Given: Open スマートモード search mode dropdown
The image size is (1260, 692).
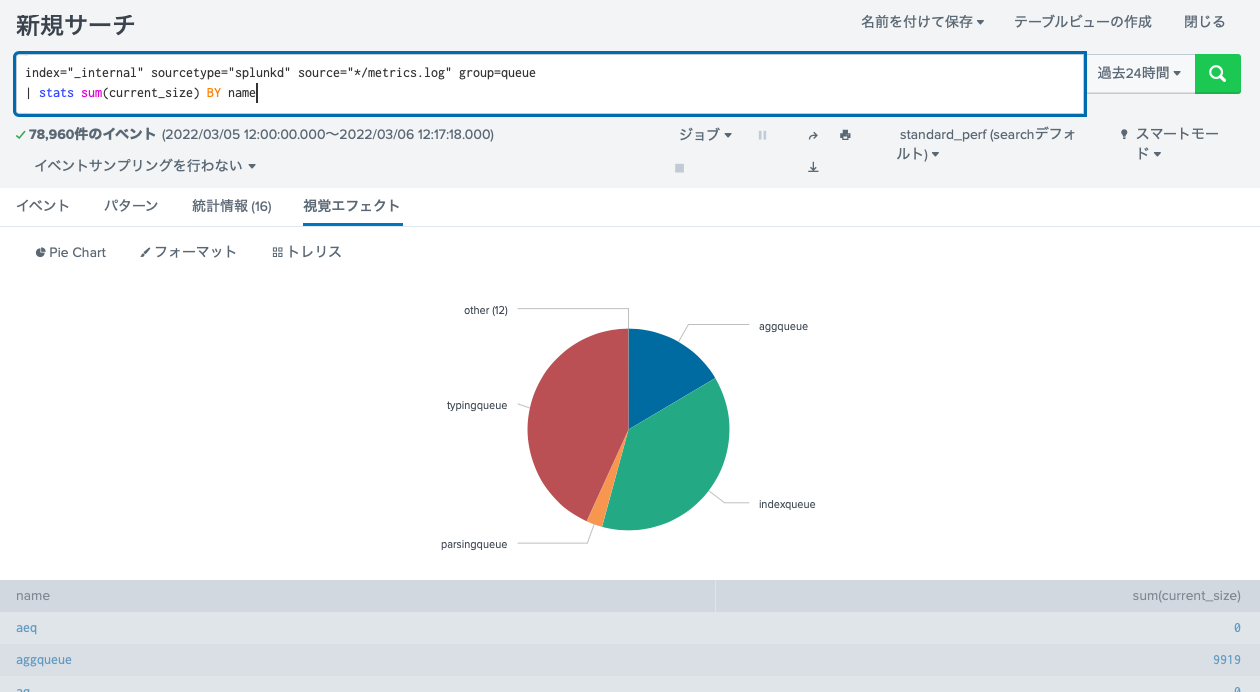Looking at the screenshot, I should 1170,144.
